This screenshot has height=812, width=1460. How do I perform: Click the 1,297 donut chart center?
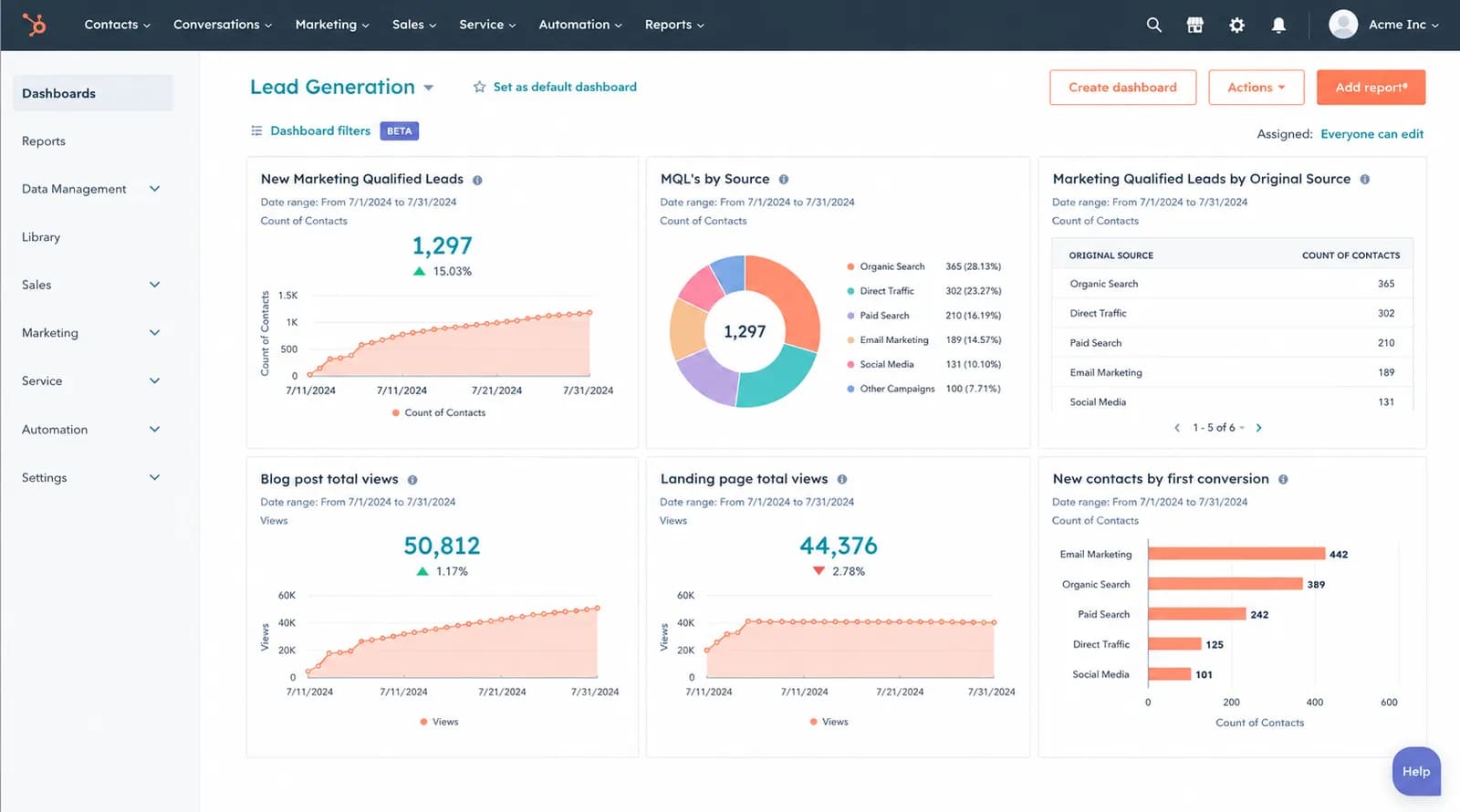tap(745, 332)
